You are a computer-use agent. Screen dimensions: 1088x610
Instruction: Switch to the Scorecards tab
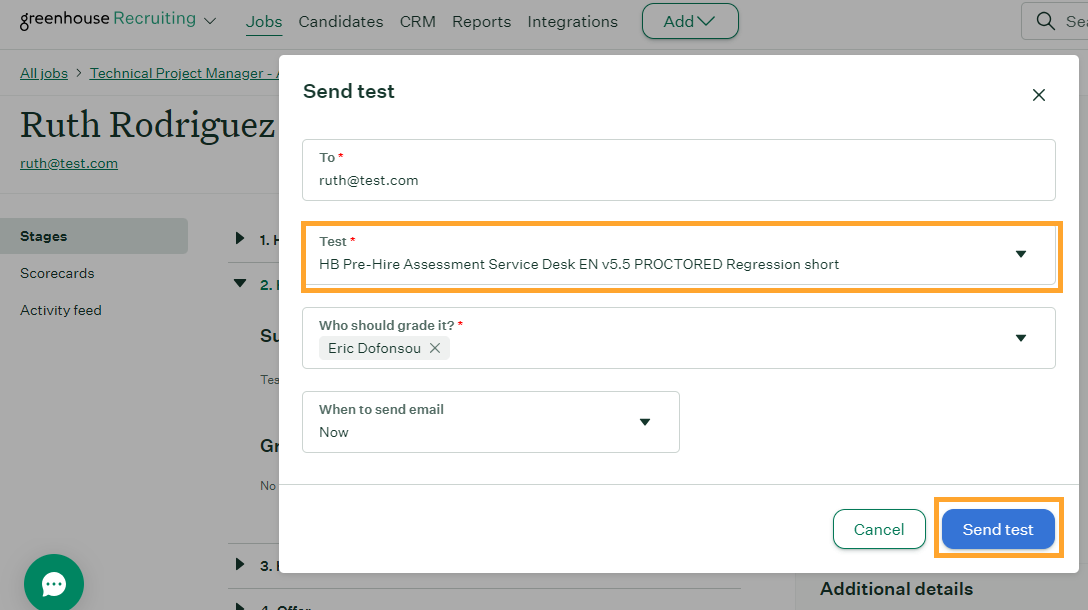pos(57,273)
